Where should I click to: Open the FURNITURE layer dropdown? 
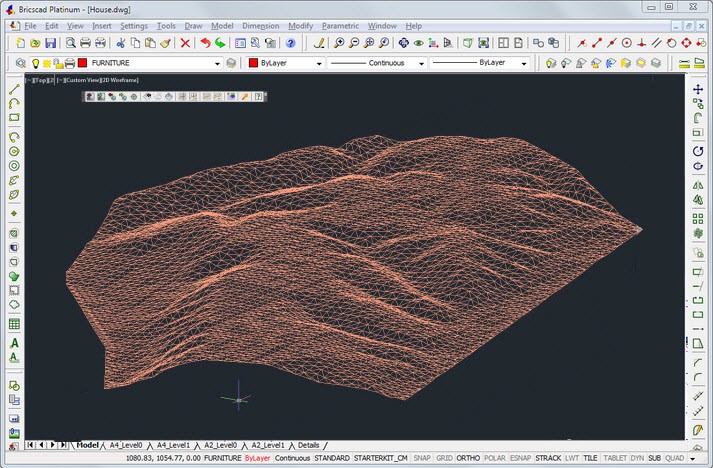click(x=217, y=63)
